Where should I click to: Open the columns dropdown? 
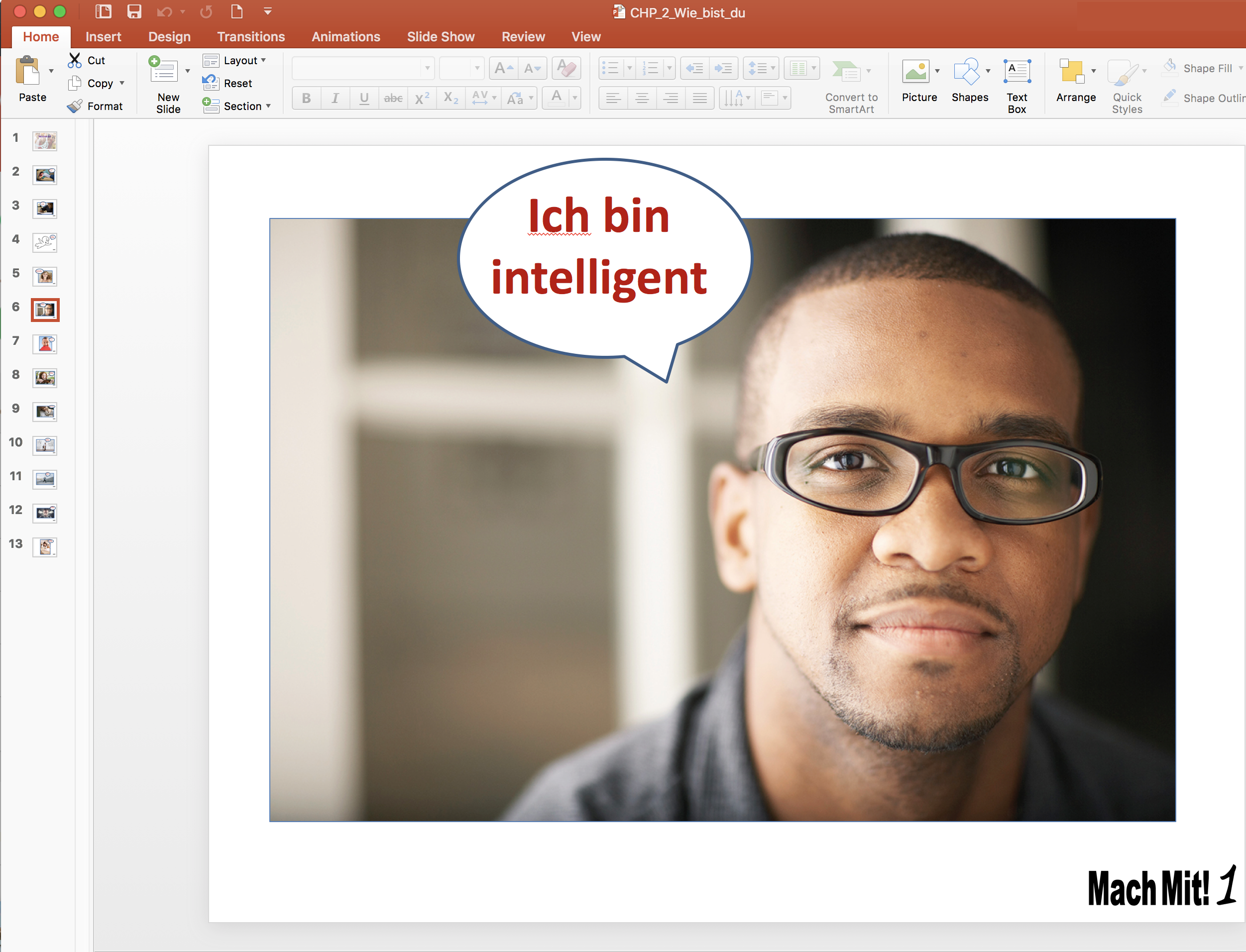(801, 69)
